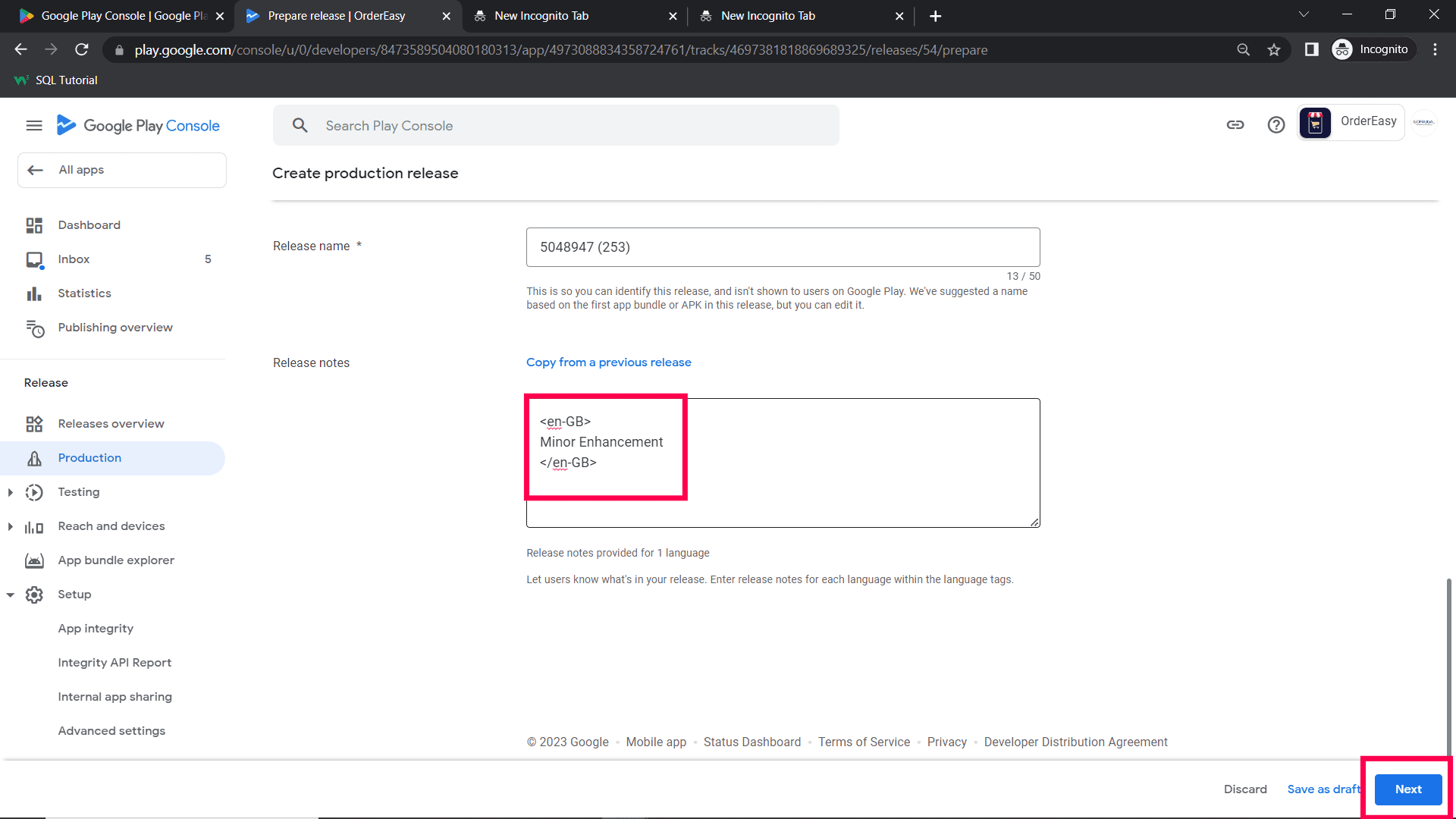
Task: Click the OrderEasy app selector
Action: 1351,122
